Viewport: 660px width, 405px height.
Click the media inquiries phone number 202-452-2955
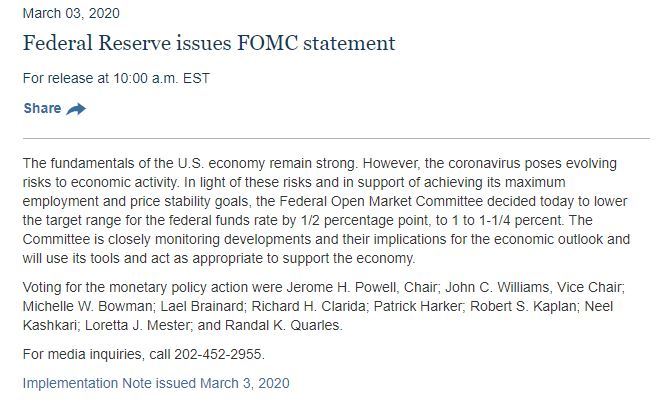tap(218, 354)
